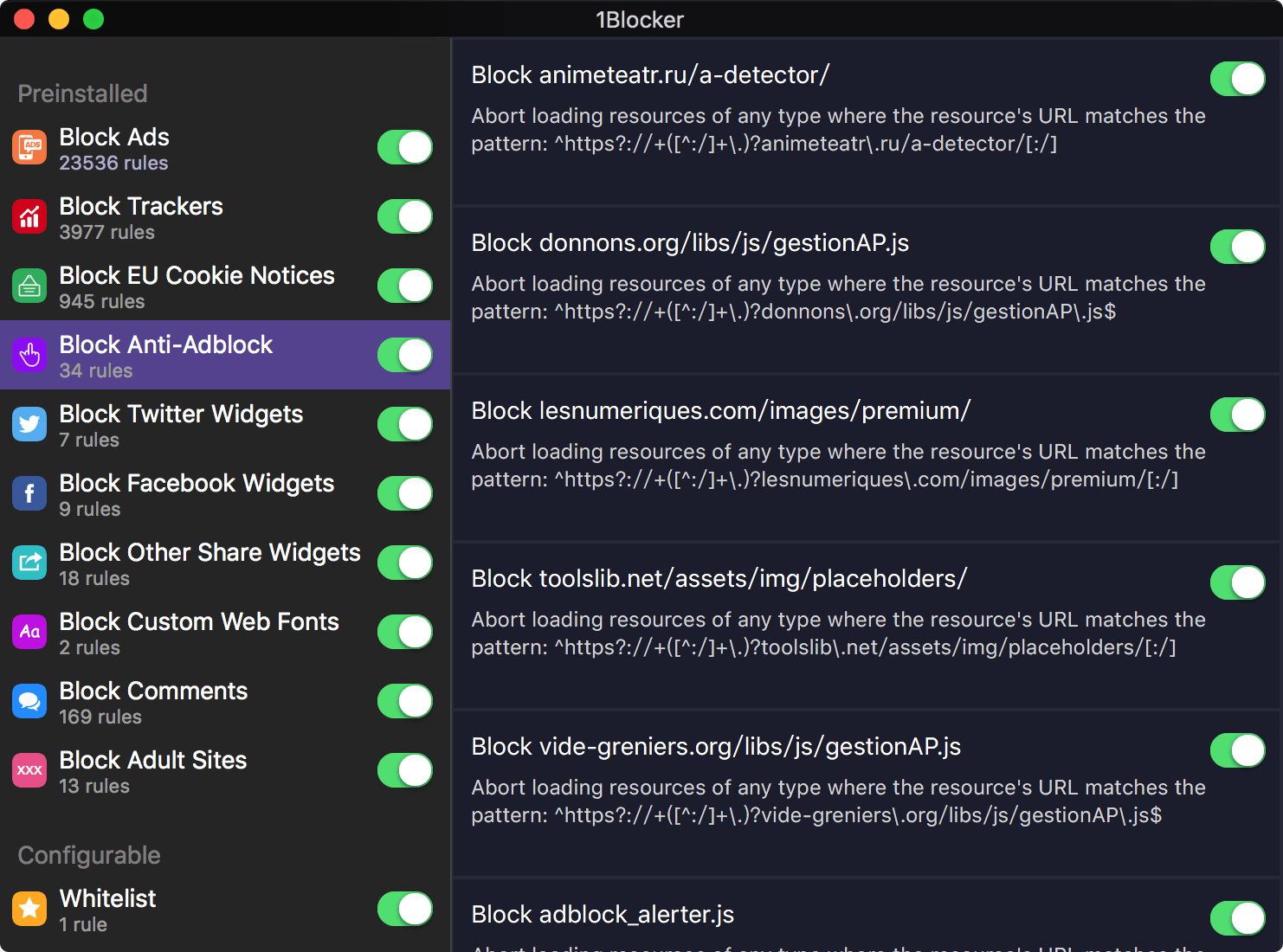
Task: Click the Block Facebook Widgets icon
Action: point(29,493)
